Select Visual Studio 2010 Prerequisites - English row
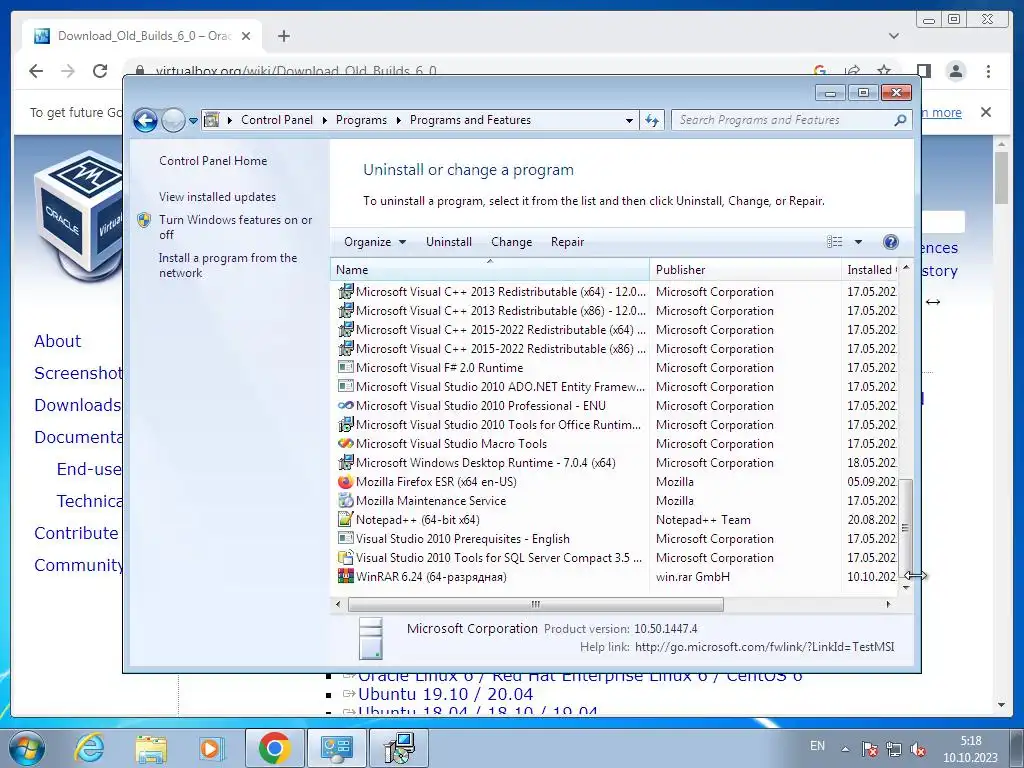 coord(614,539)
